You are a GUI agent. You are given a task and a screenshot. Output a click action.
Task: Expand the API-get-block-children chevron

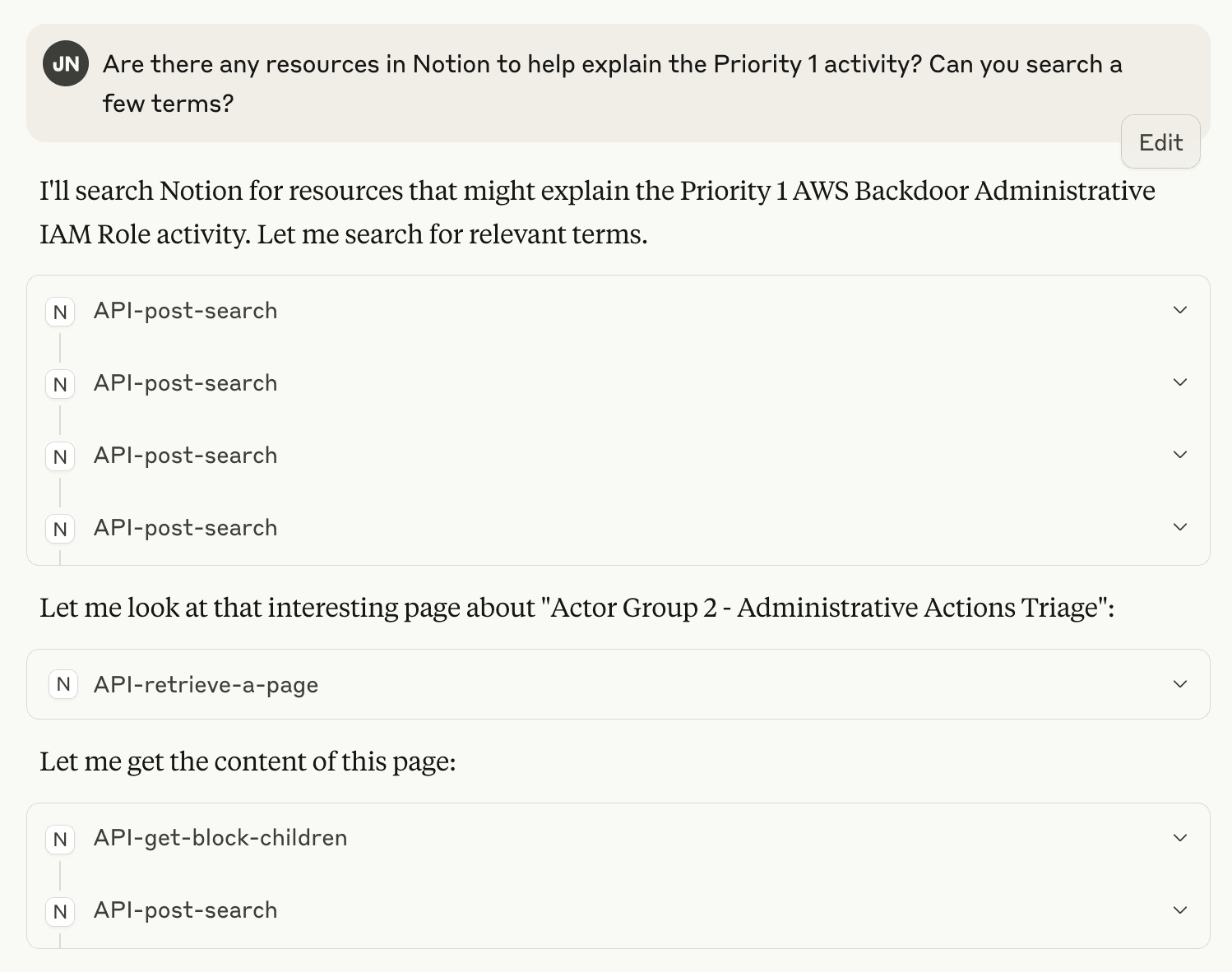pos(1180,838)
